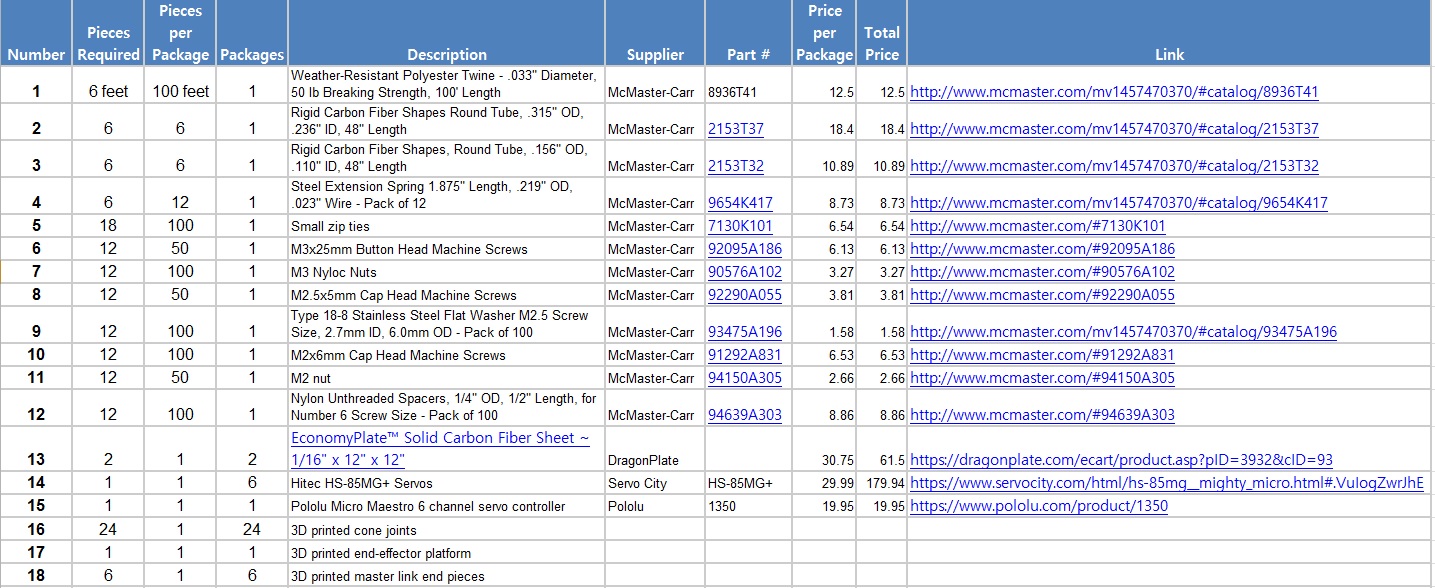
Task: Open the 2153T37 part number link
Action: tap(735, 129)
